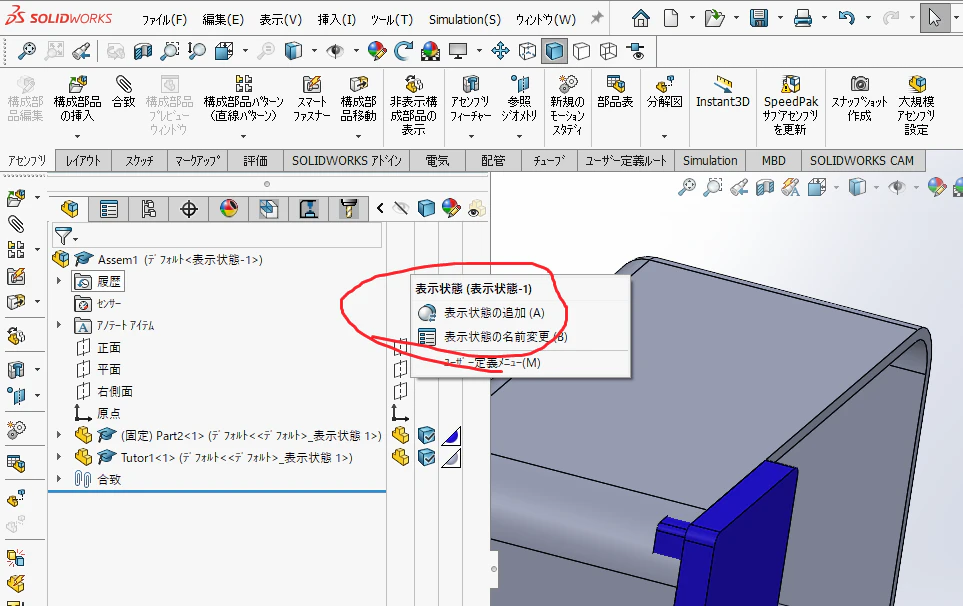Toggle display mode for Tutor1 row
Viewport: 963px width, 606px height.
[x=426, y=457]
